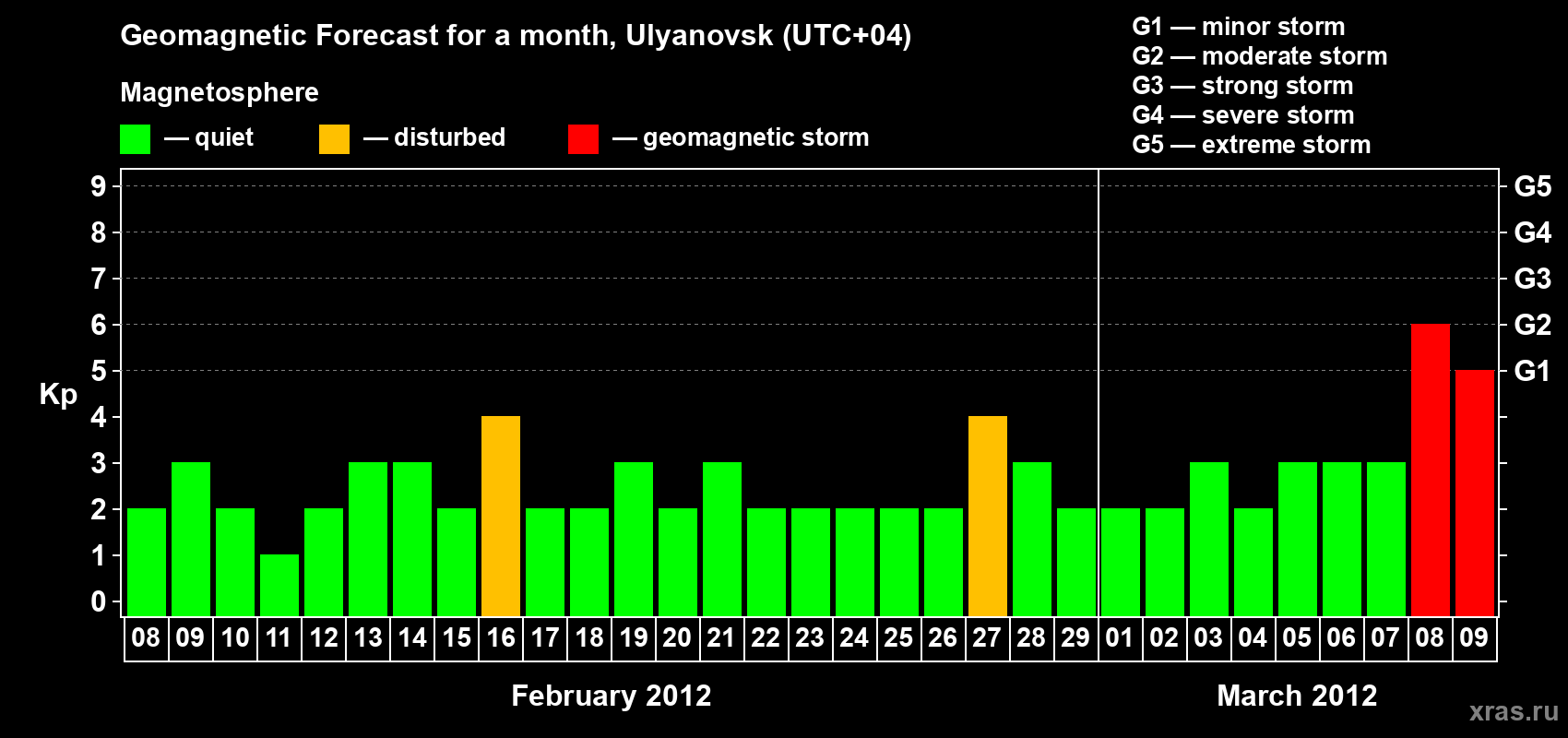The width and height of the screenshot is (1568, 738).
Task: Click the green bar for March 07
Action: click(1386, 539)
